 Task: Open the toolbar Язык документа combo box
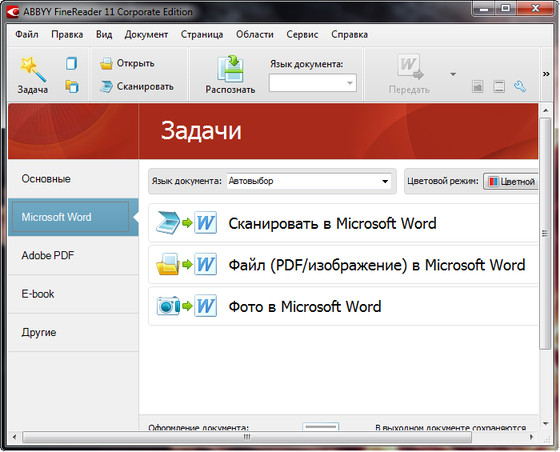[x=312, y=83]
